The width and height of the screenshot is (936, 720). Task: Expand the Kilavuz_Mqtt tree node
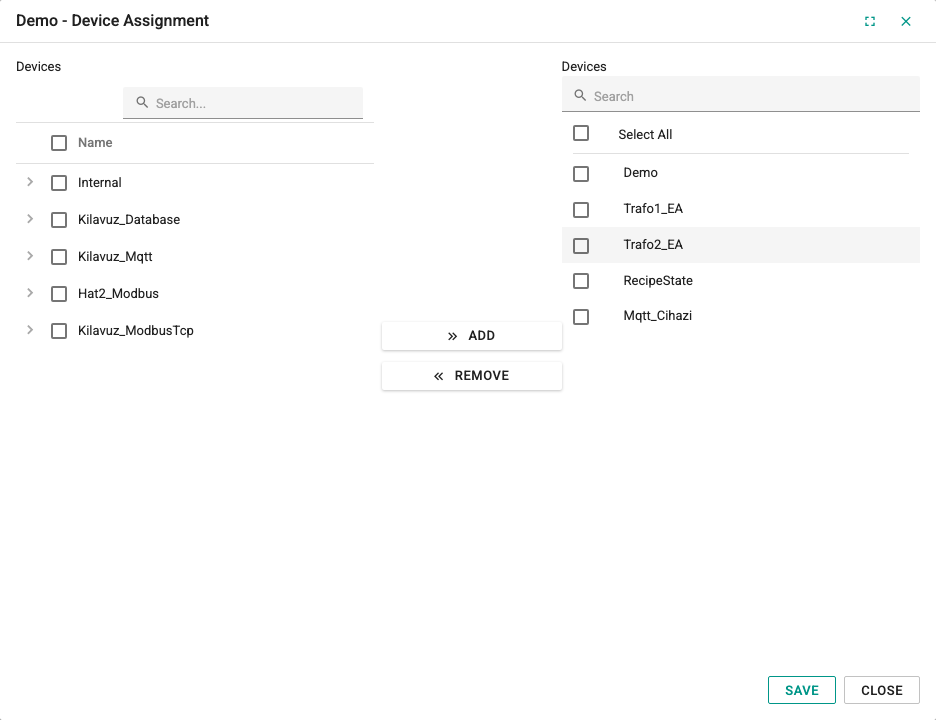point(30,256)
